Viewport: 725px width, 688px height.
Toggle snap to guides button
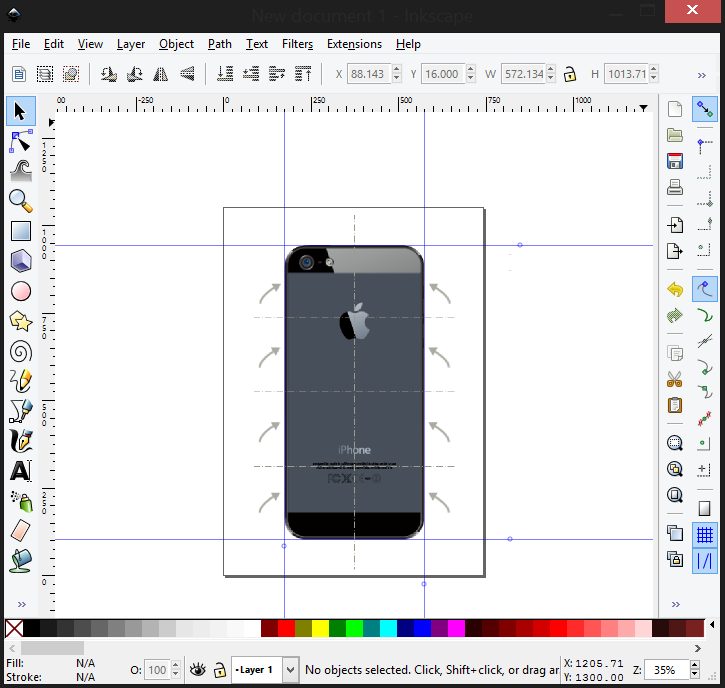click(704, 561)
